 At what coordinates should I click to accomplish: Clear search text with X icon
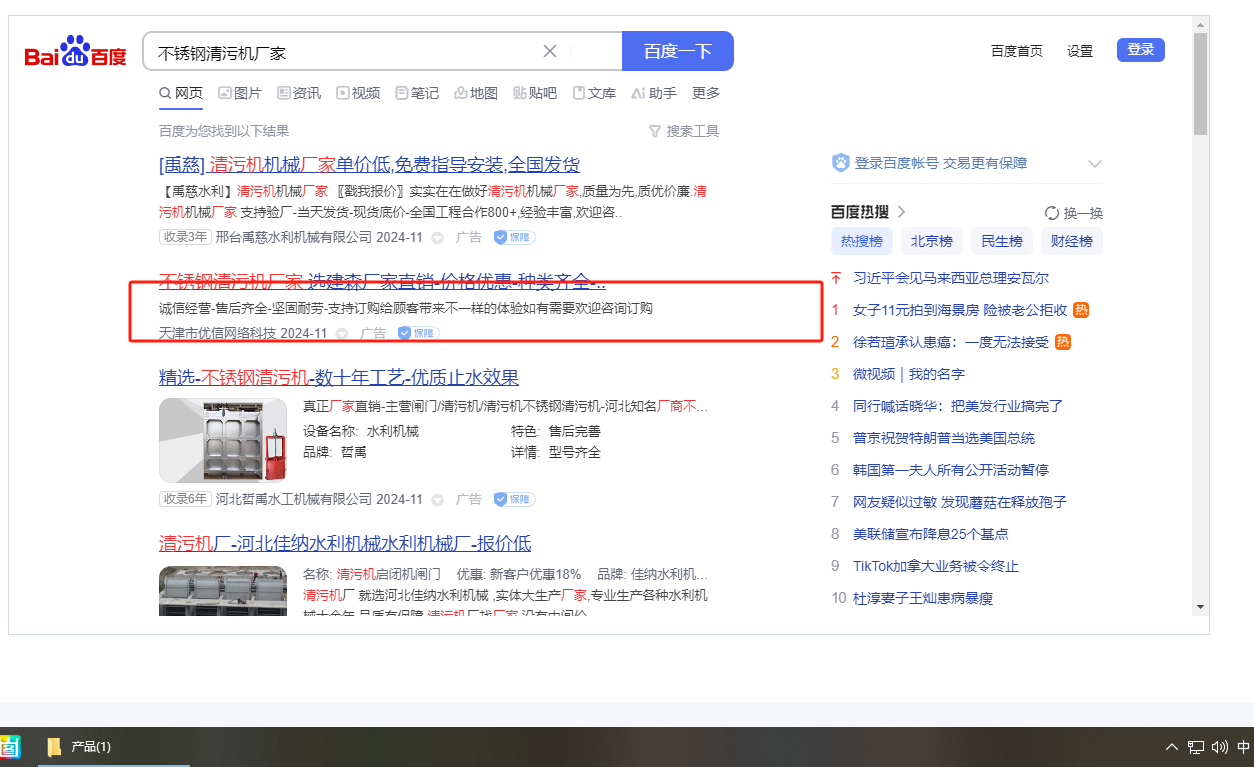coord(550,51)
